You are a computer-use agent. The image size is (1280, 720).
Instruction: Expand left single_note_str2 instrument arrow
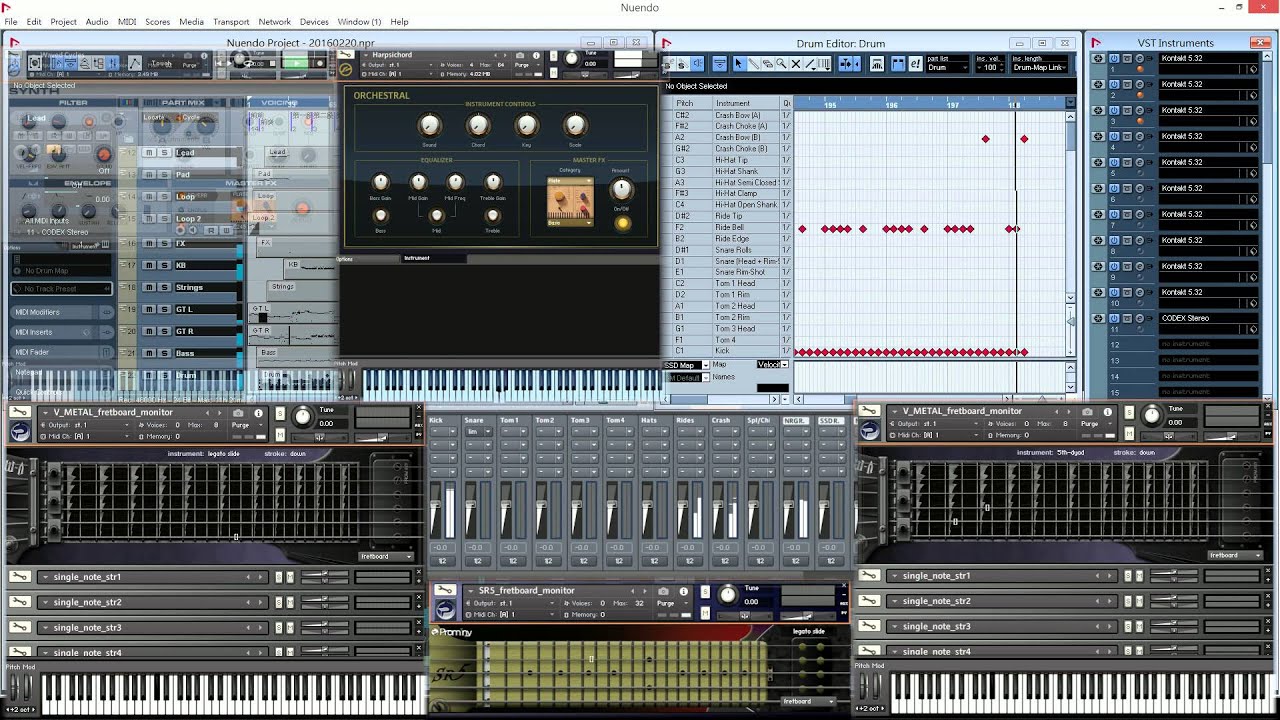[44, 602]
